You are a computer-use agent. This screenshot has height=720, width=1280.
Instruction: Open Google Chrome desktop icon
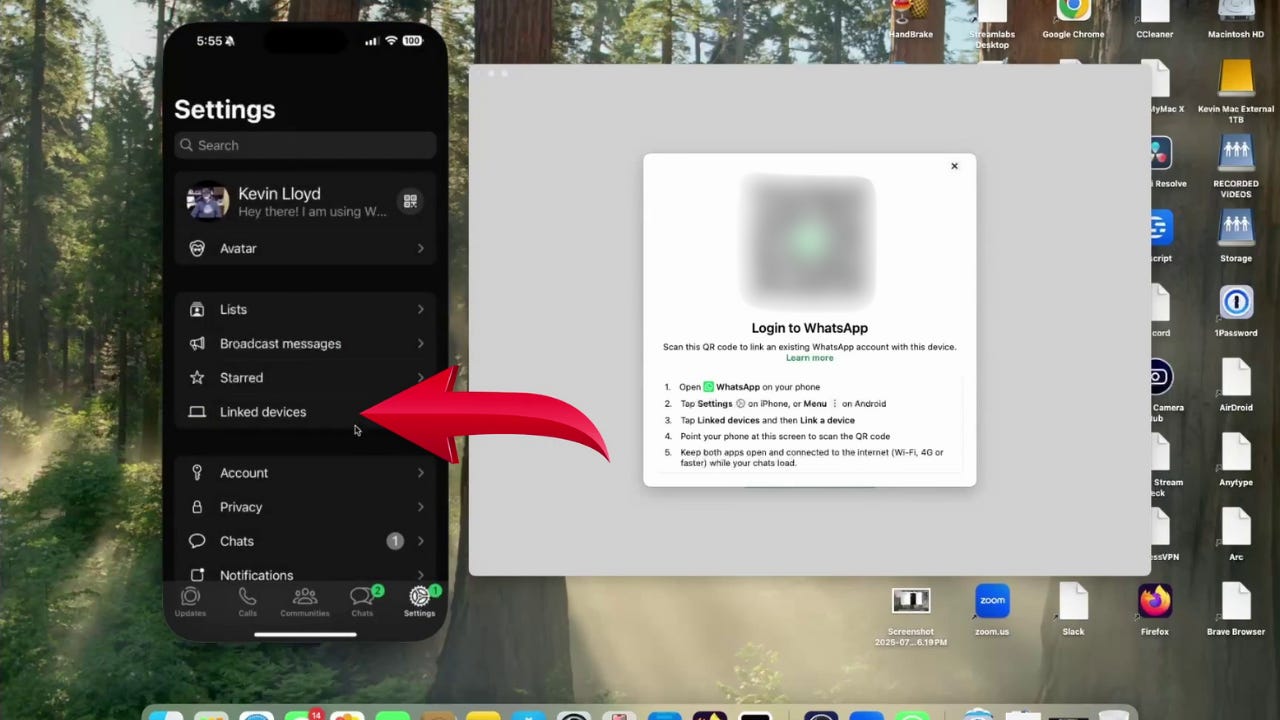coord(1073,11)
